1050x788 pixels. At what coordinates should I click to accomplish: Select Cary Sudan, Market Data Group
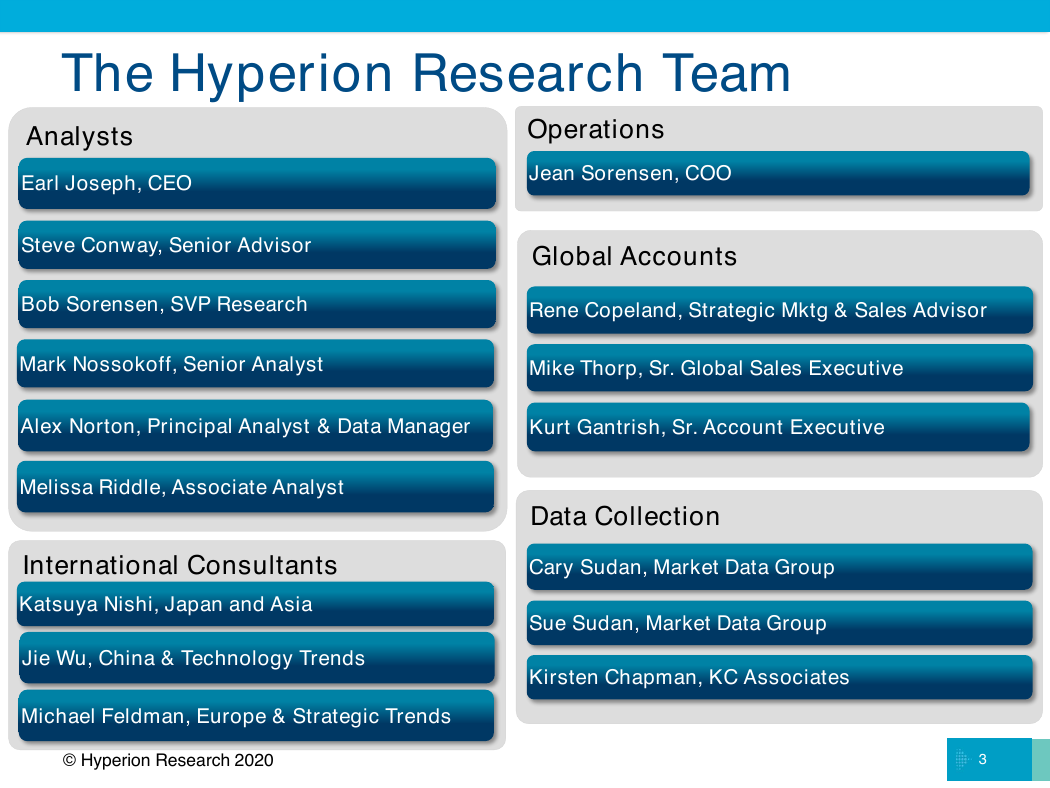point(780,567)
